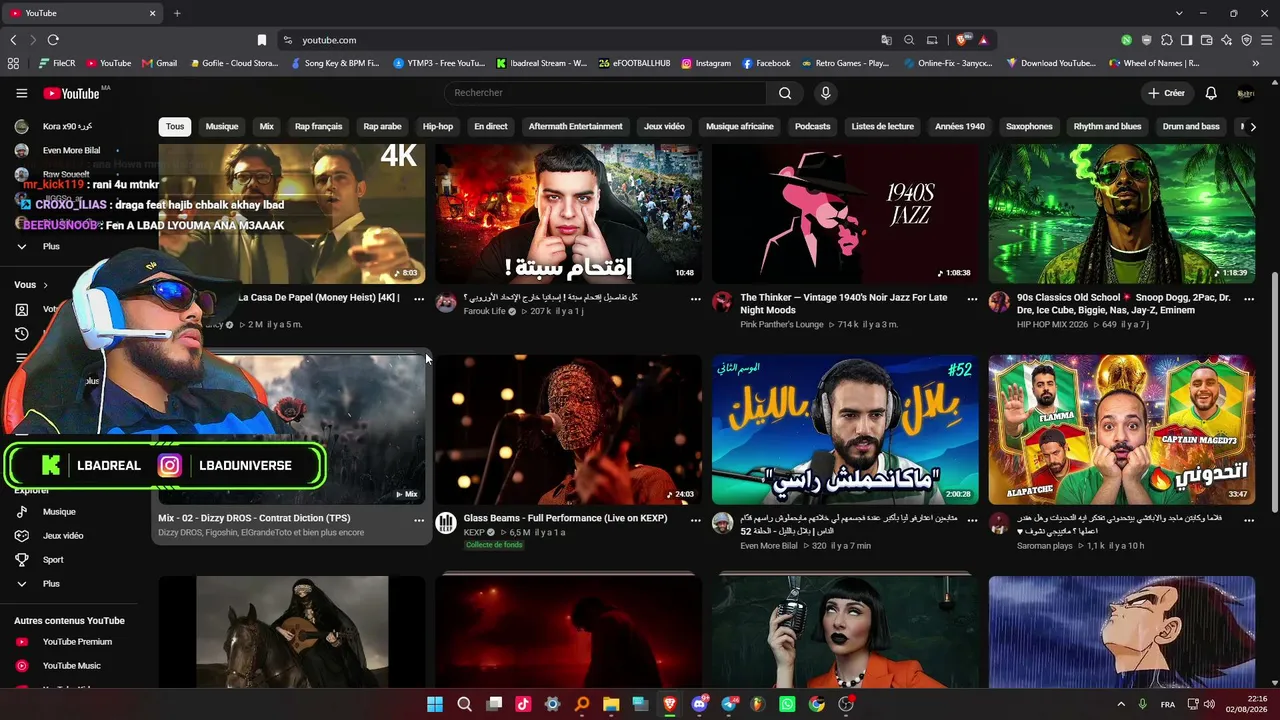Play the Glass Beams performance thumbnail
This screenshot has width=1280, height=720.
(568, 430)
